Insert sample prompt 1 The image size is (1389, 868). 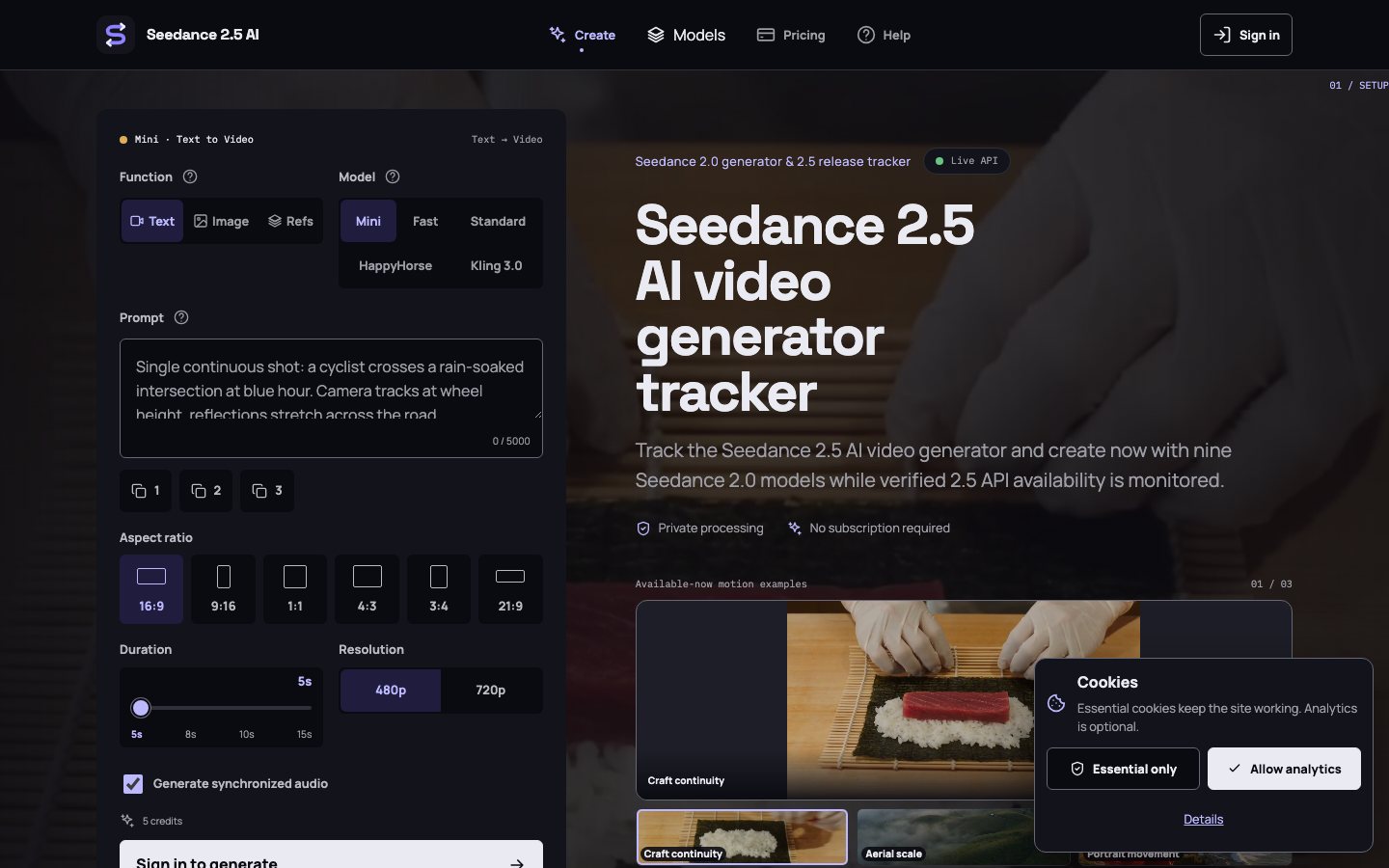[x=146, y=491]
